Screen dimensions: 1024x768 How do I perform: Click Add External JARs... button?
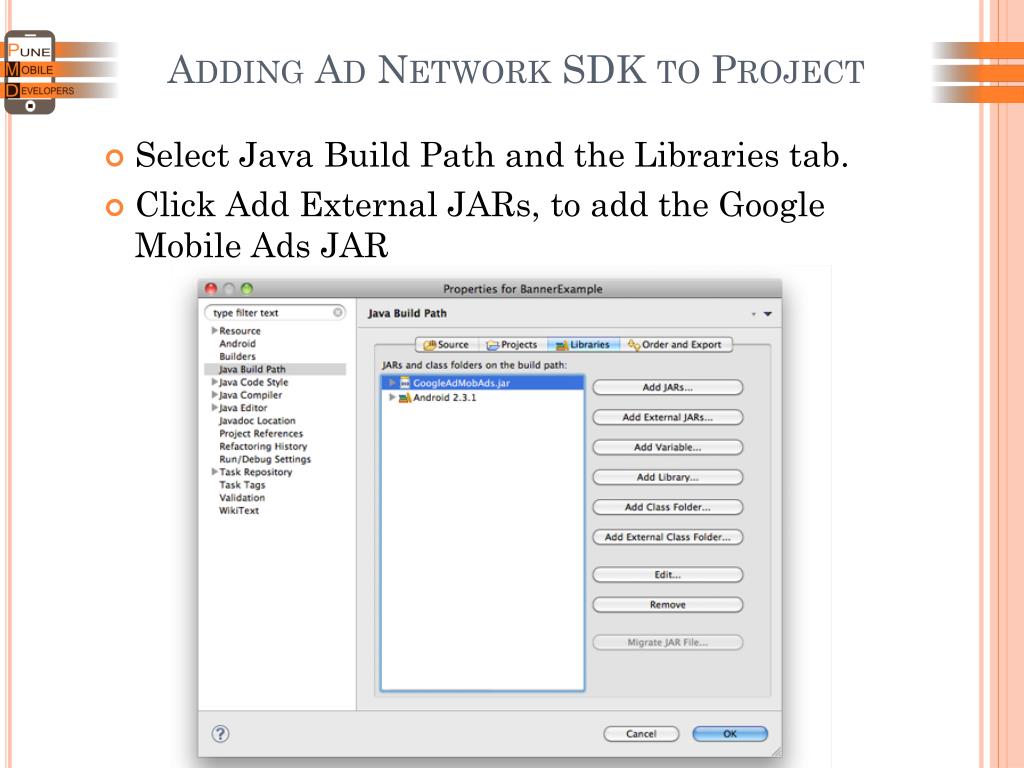point(667,417)
